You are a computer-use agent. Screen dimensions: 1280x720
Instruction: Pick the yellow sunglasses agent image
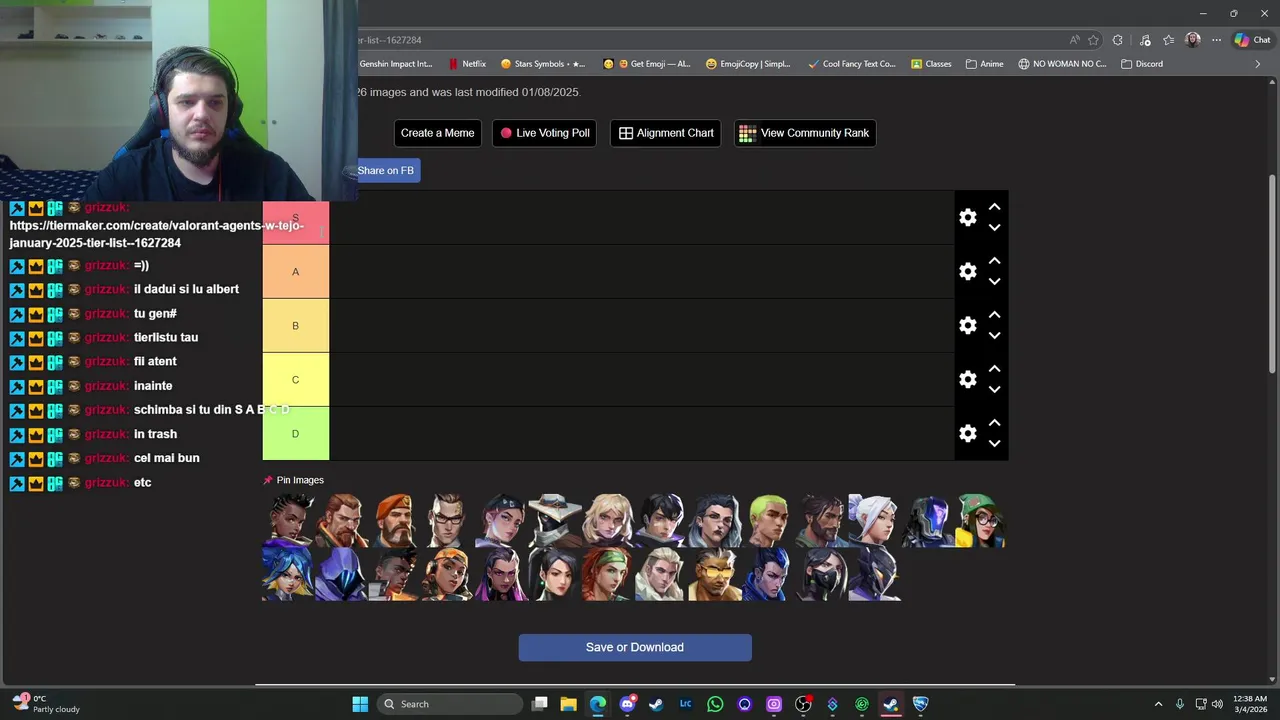tap(715, 574)
